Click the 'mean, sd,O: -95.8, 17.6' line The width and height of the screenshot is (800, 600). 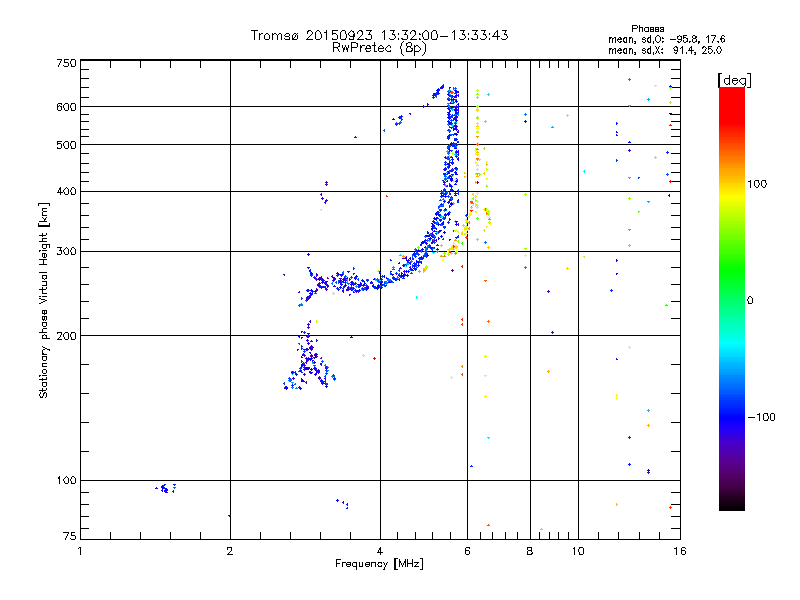(666, 39)
